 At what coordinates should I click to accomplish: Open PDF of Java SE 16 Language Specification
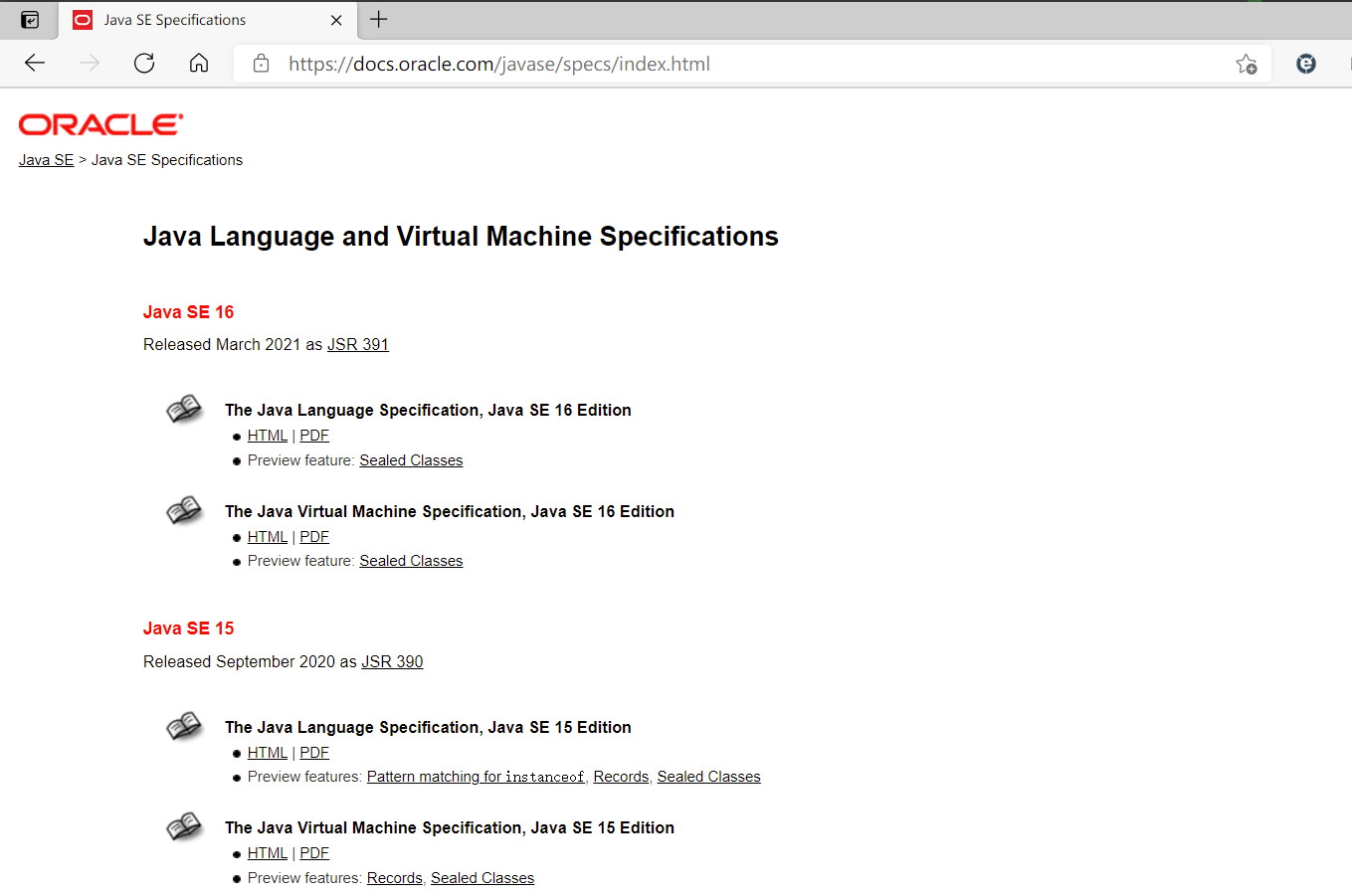314,436
